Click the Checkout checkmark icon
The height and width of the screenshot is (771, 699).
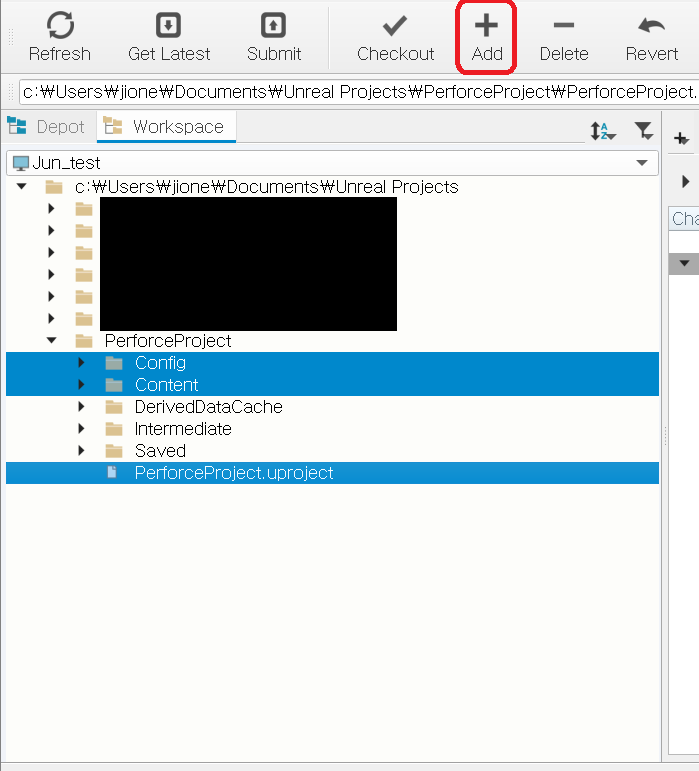coord(395,26)
